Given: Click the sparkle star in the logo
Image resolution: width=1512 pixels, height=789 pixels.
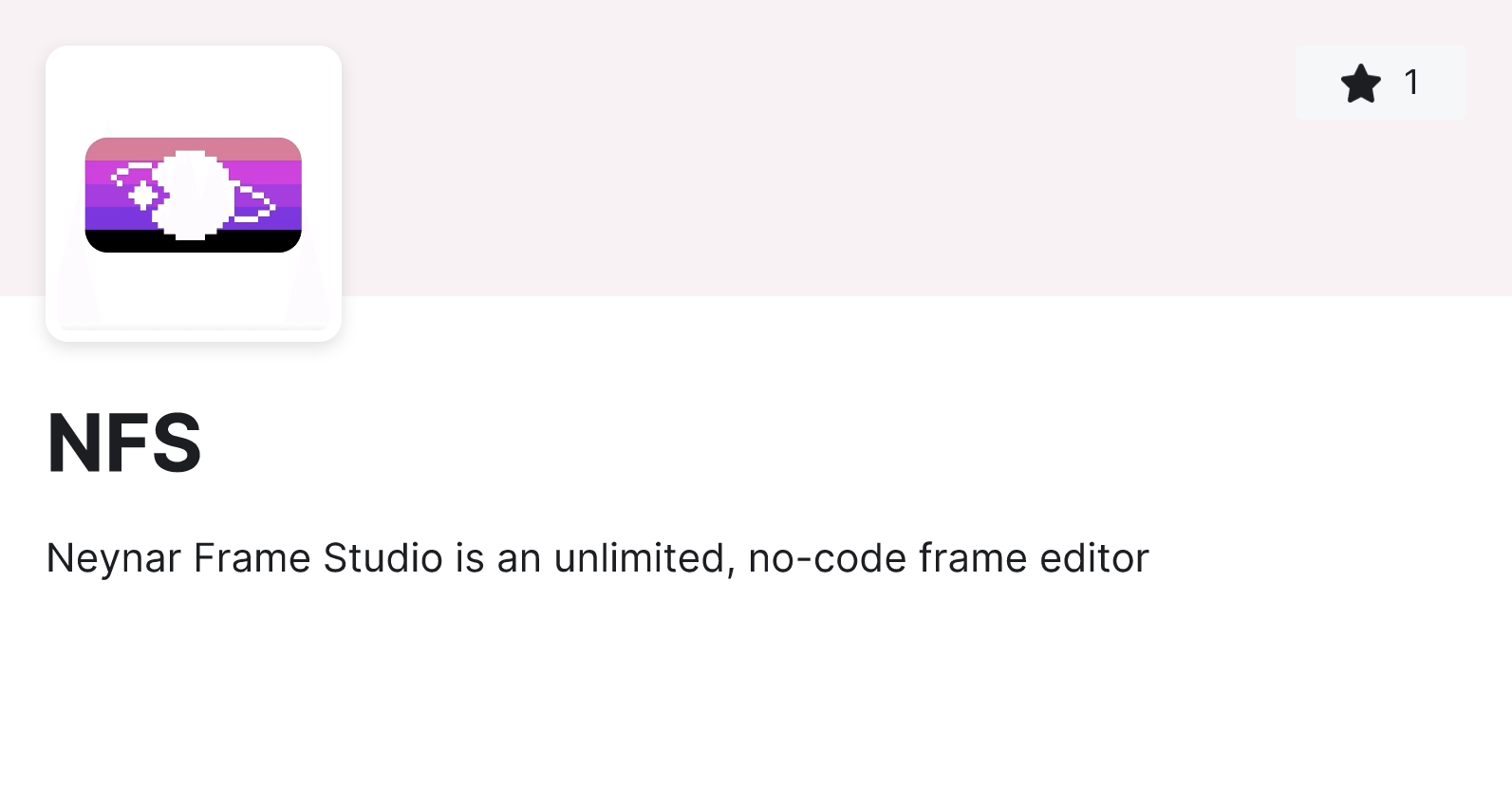Looking at the screenshot, I should pyautogui.click(x=142, y=197).
